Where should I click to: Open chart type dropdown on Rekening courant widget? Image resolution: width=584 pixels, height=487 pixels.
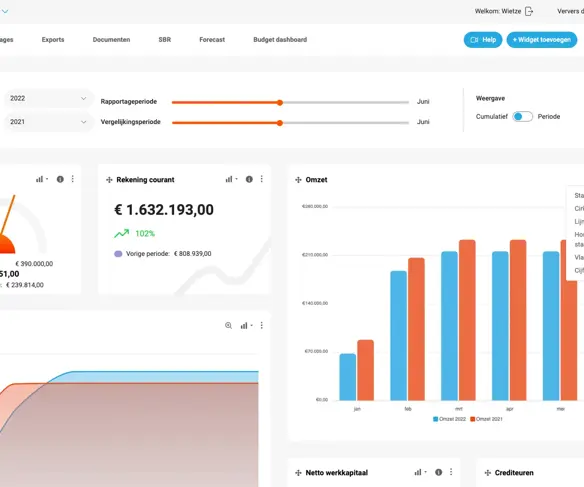pyautogui.click(x=231, y=179)
